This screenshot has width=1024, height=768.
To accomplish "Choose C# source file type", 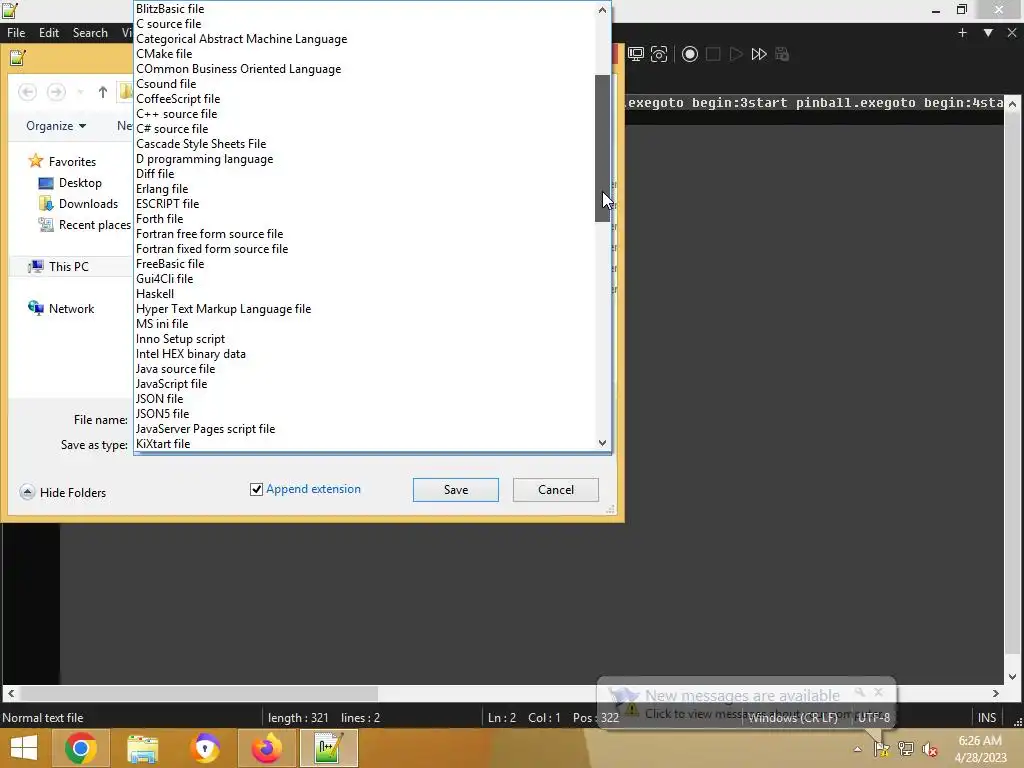I will coord(364,129).
